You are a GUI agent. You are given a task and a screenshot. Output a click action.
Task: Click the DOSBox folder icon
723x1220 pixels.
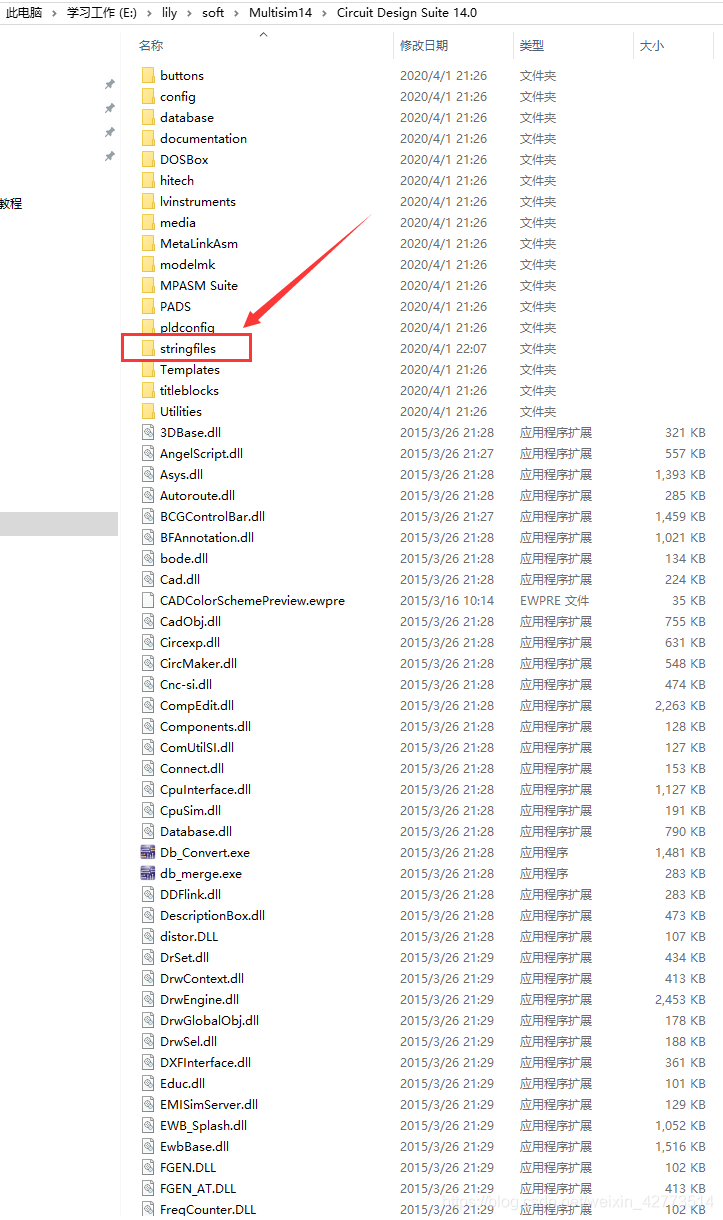[148, 159]
